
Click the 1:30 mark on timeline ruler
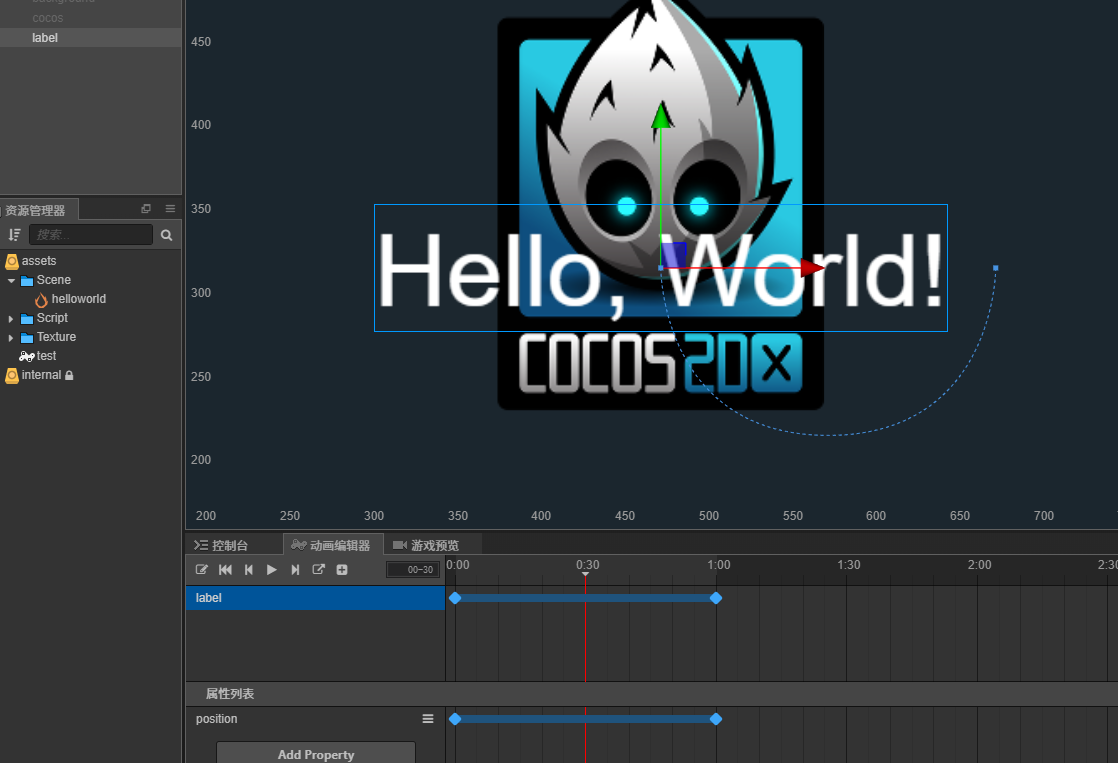pyautogui.click(x=848, y=565)
